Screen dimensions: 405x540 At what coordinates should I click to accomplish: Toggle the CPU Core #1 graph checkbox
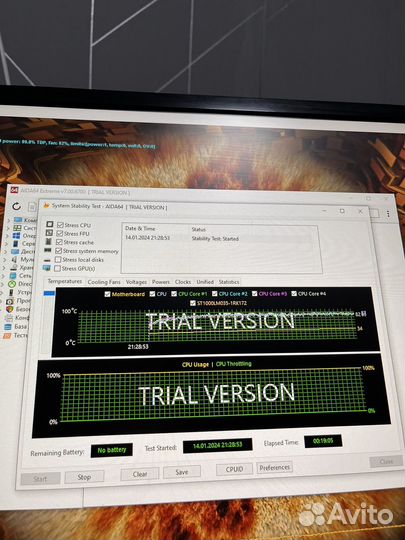[x=174, y=294]
